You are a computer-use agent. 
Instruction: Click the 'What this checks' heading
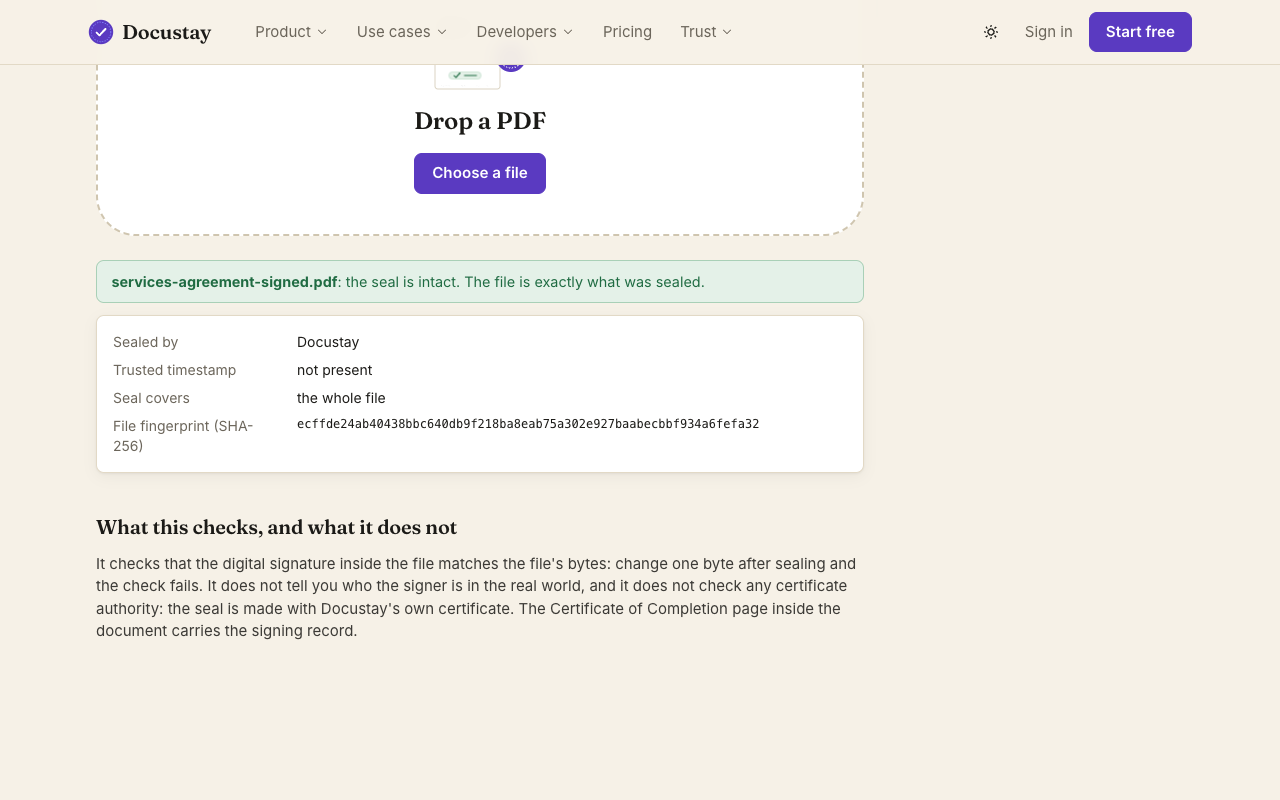pos(276,527)
